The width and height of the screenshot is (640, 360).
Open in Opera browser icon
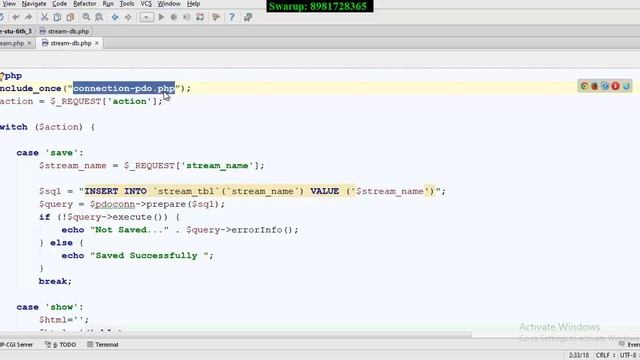[x=616, y=86]
